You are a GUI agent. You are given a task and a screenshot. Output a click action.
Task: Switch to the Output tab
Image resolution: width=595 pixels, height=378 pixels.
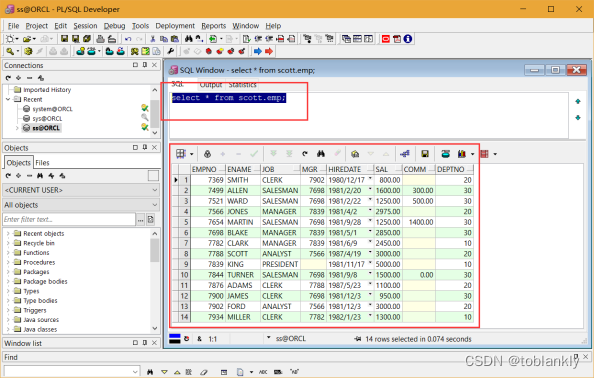pos(211,85)
